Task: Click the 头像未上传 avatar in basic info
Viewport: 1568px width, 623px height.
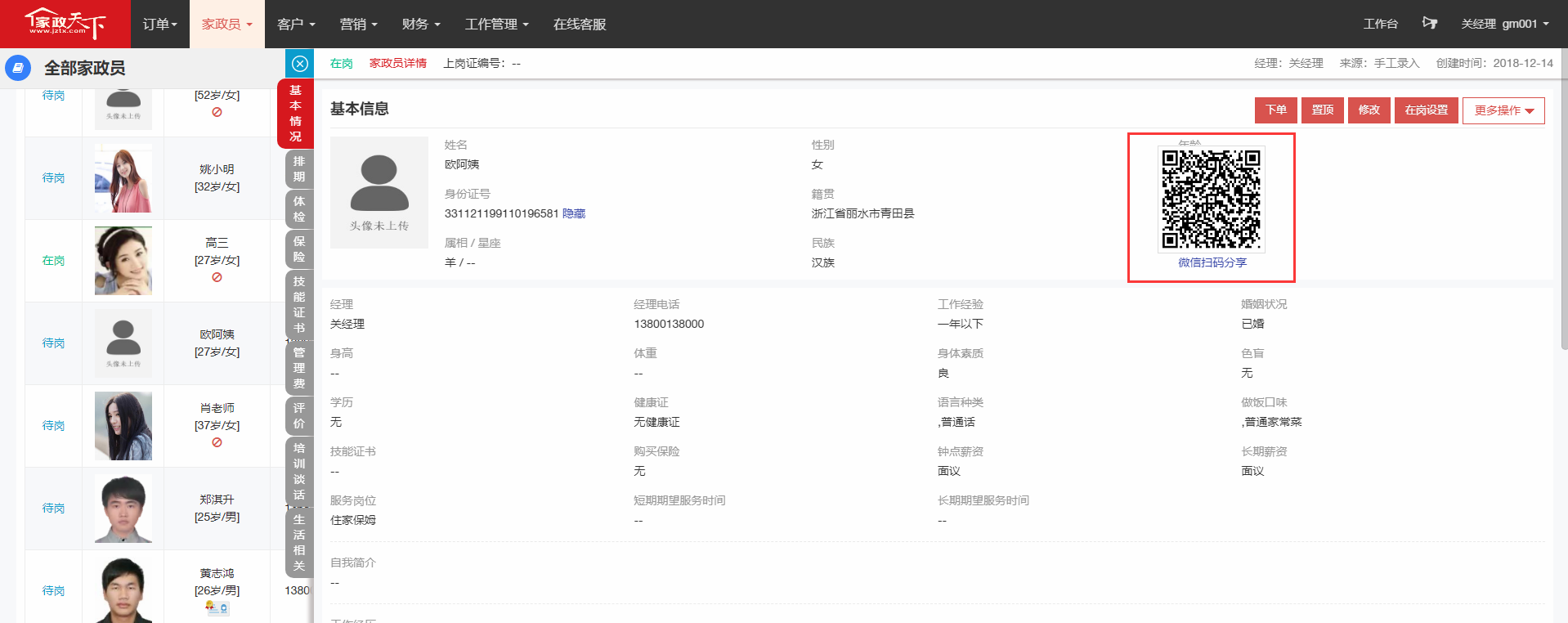Action: click(379, 192)
